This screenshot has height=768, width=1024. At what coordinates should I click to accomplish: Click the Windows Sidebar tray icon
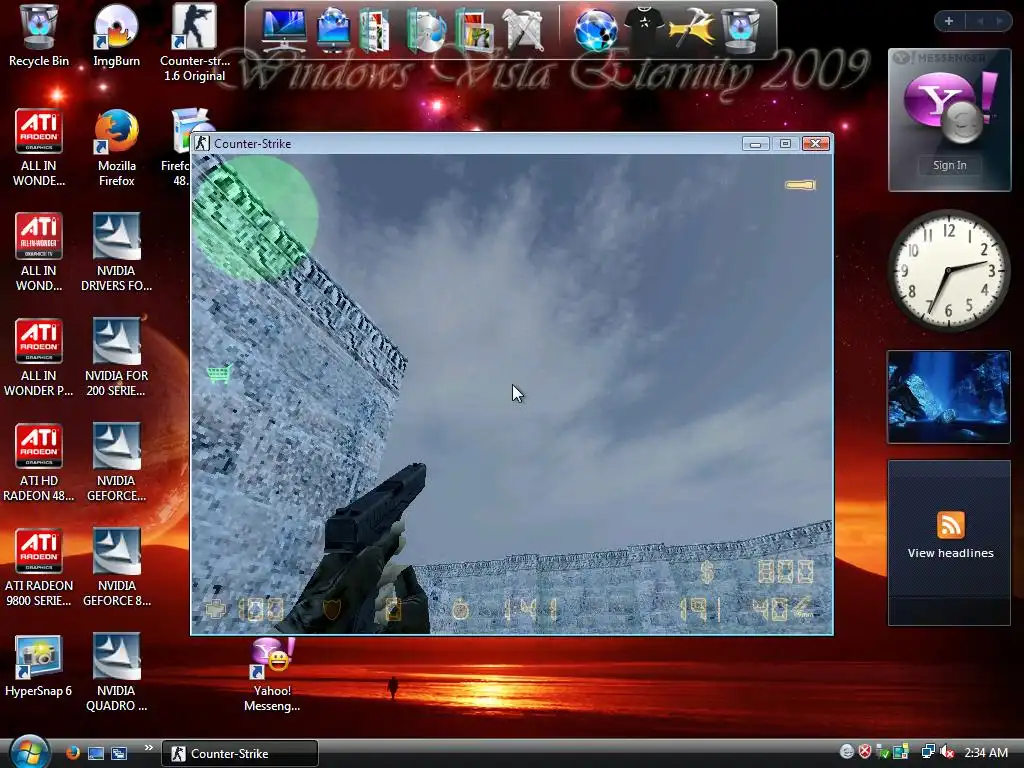coord(901,752)
